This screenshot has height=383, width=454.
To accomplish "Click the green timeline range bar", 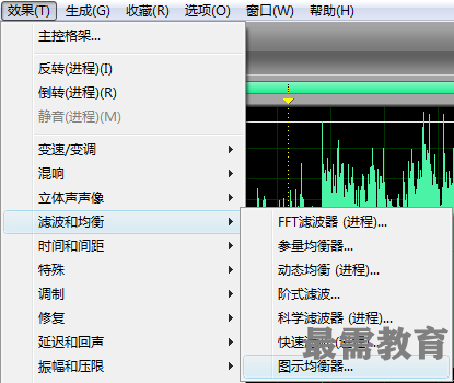I will 350,88.
